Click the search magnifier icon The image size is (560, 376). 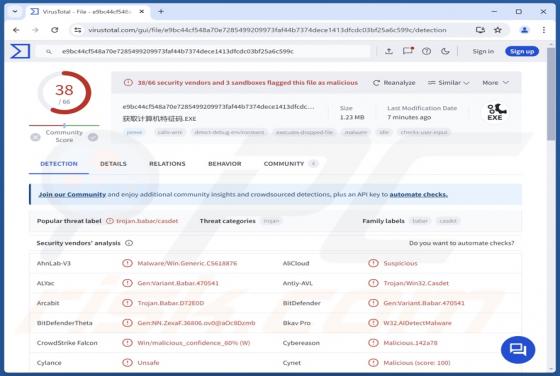click(x=49, y=52)
